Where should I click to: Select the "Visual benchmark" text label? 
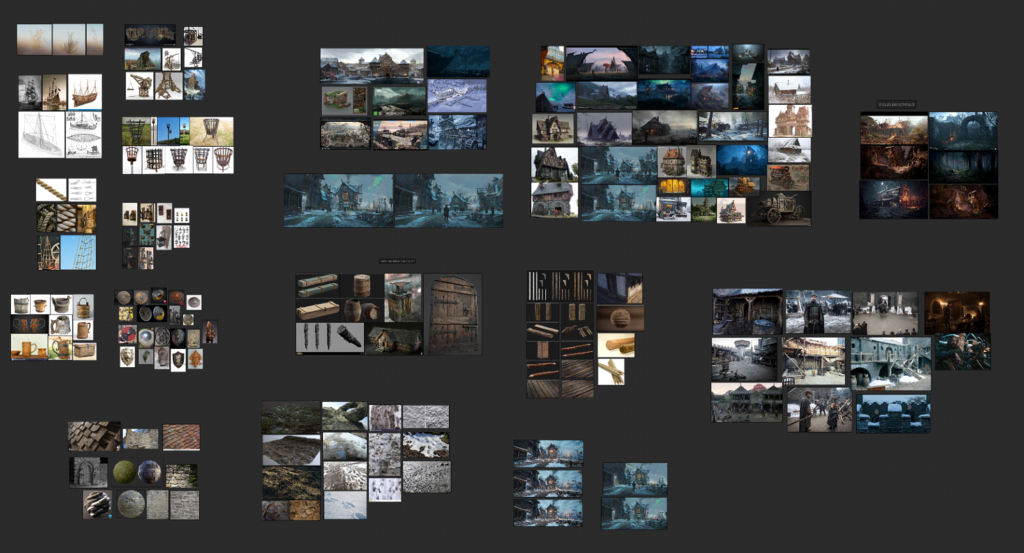point(896,104)
